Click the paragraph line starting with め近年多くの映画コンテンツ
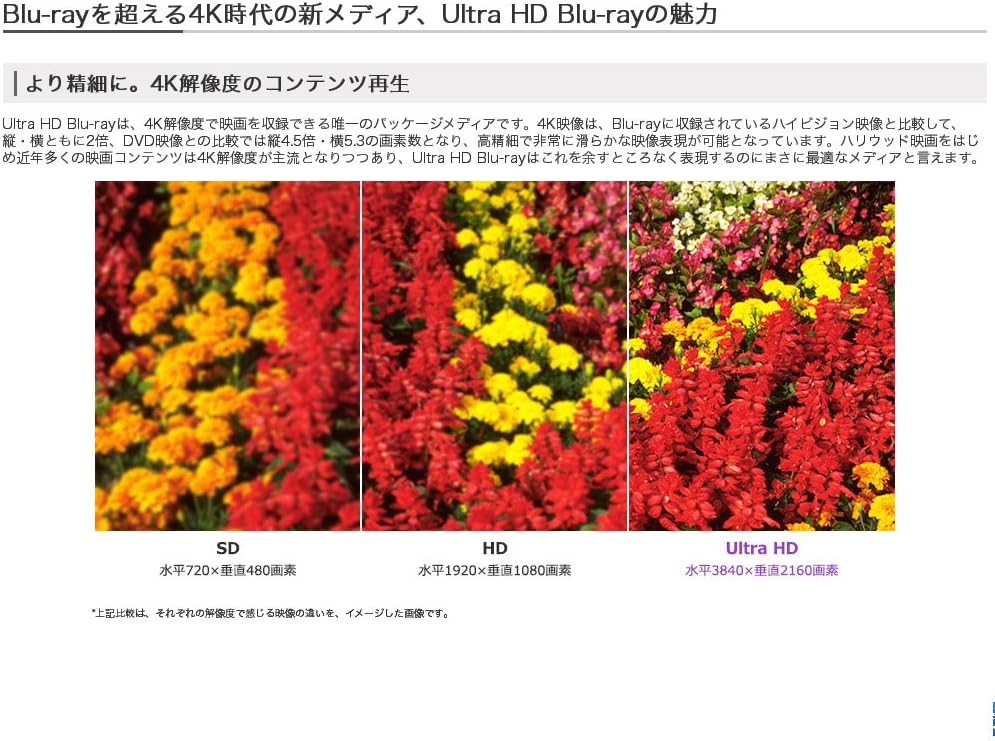Image resolution: width=995 pixels, height=741 pixels. (492, 158)
